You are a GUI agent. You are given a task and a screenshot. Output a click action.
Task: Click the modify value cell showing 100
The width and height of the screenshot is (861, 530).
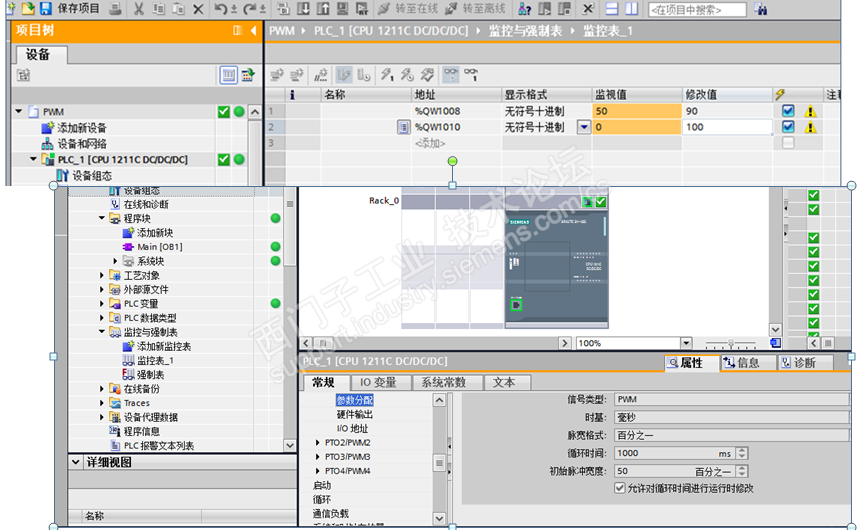726,127
